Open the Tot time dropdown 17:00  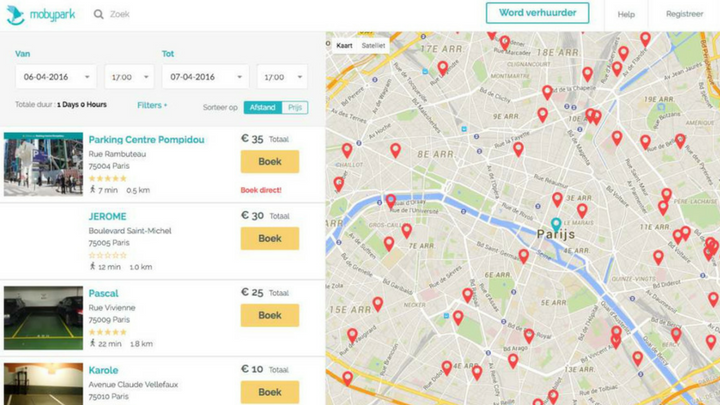pos(282,77)
